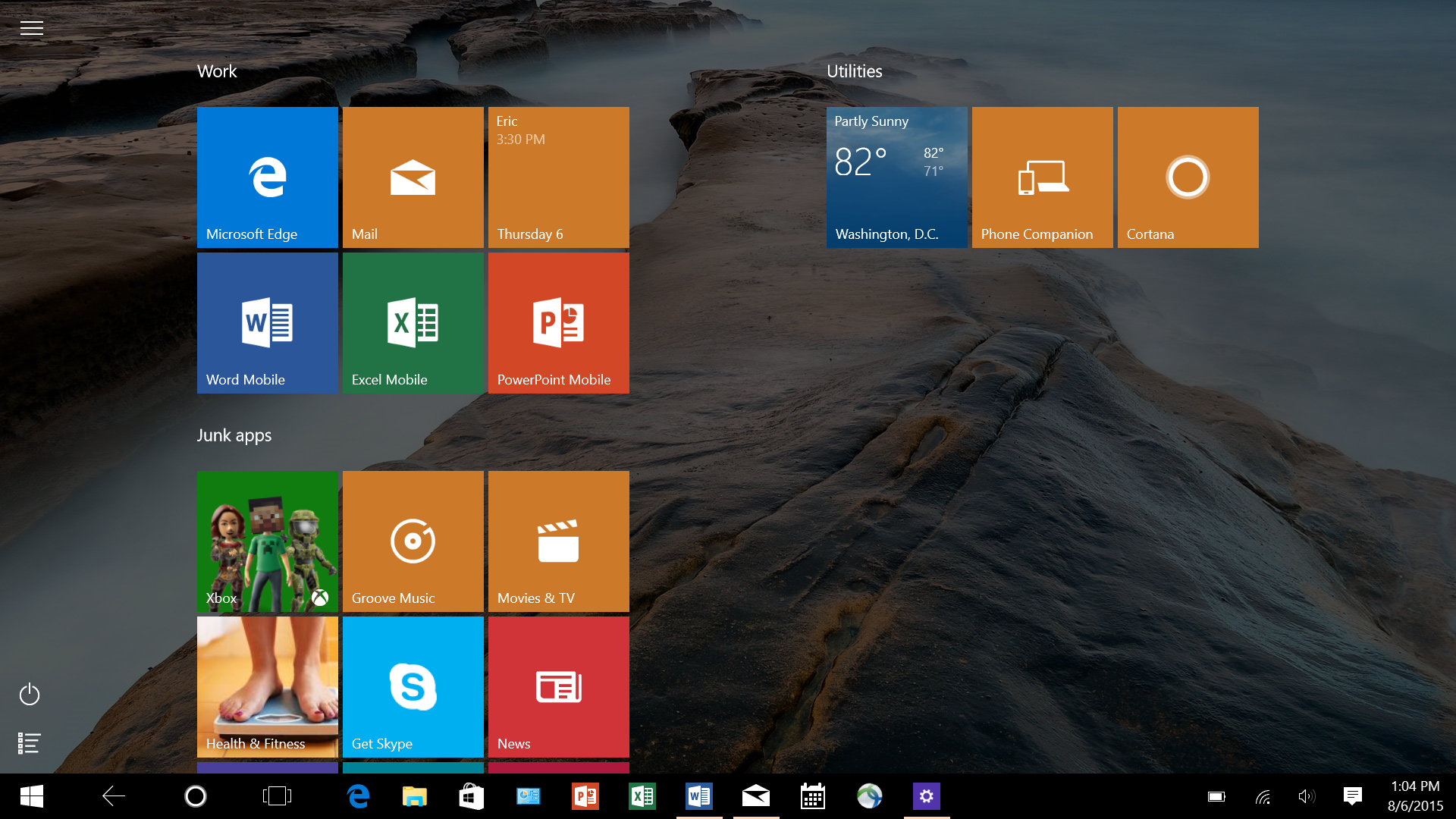Open the Health & Fitness tile
Image resolution: width=1456 pixels, height=819 pixels.
pos(268,687)
